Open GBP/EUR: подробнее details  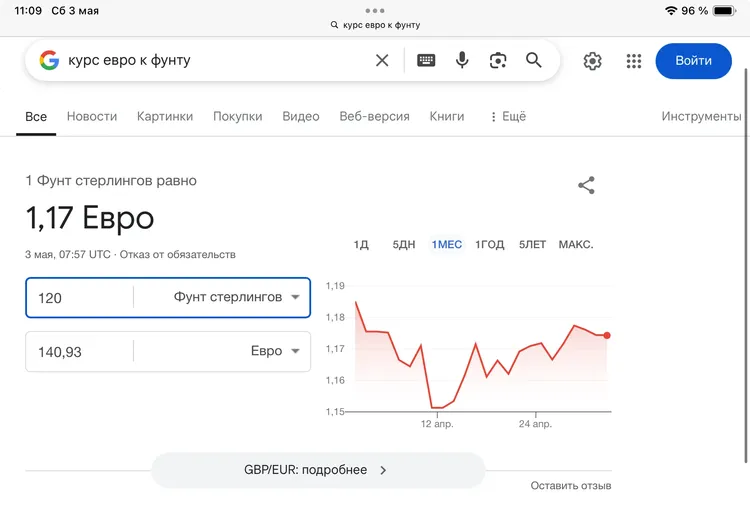pos(318,470)
